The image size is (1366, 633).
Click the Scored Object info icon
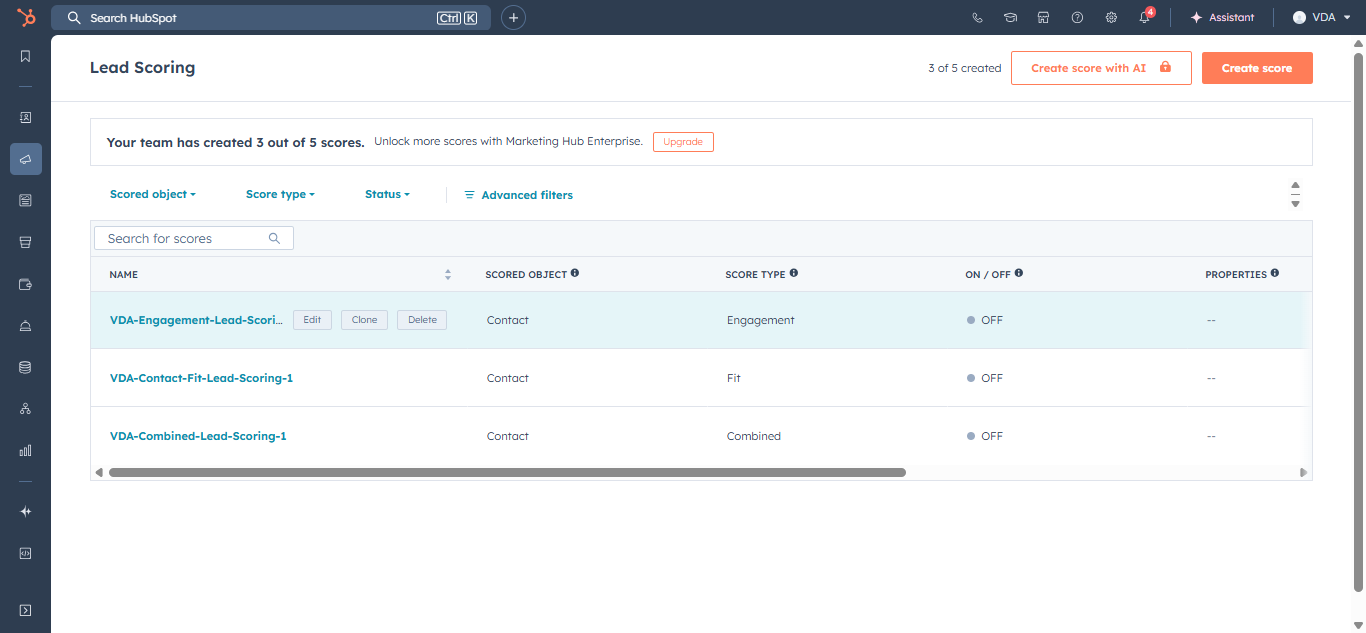(x=575, y=273)
